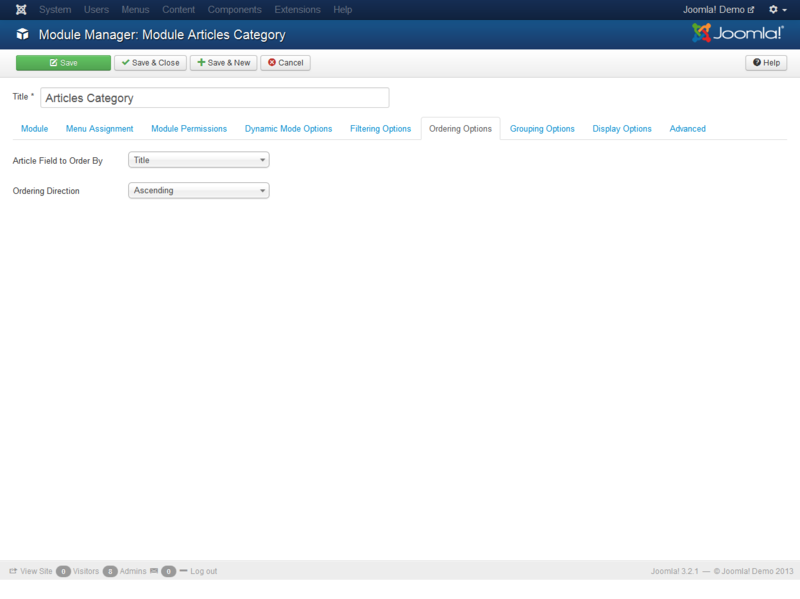Image resolution: width=800 pixels, height=599 pixels.
Task: Switch to Display Options tab
Action: (622, 129)
